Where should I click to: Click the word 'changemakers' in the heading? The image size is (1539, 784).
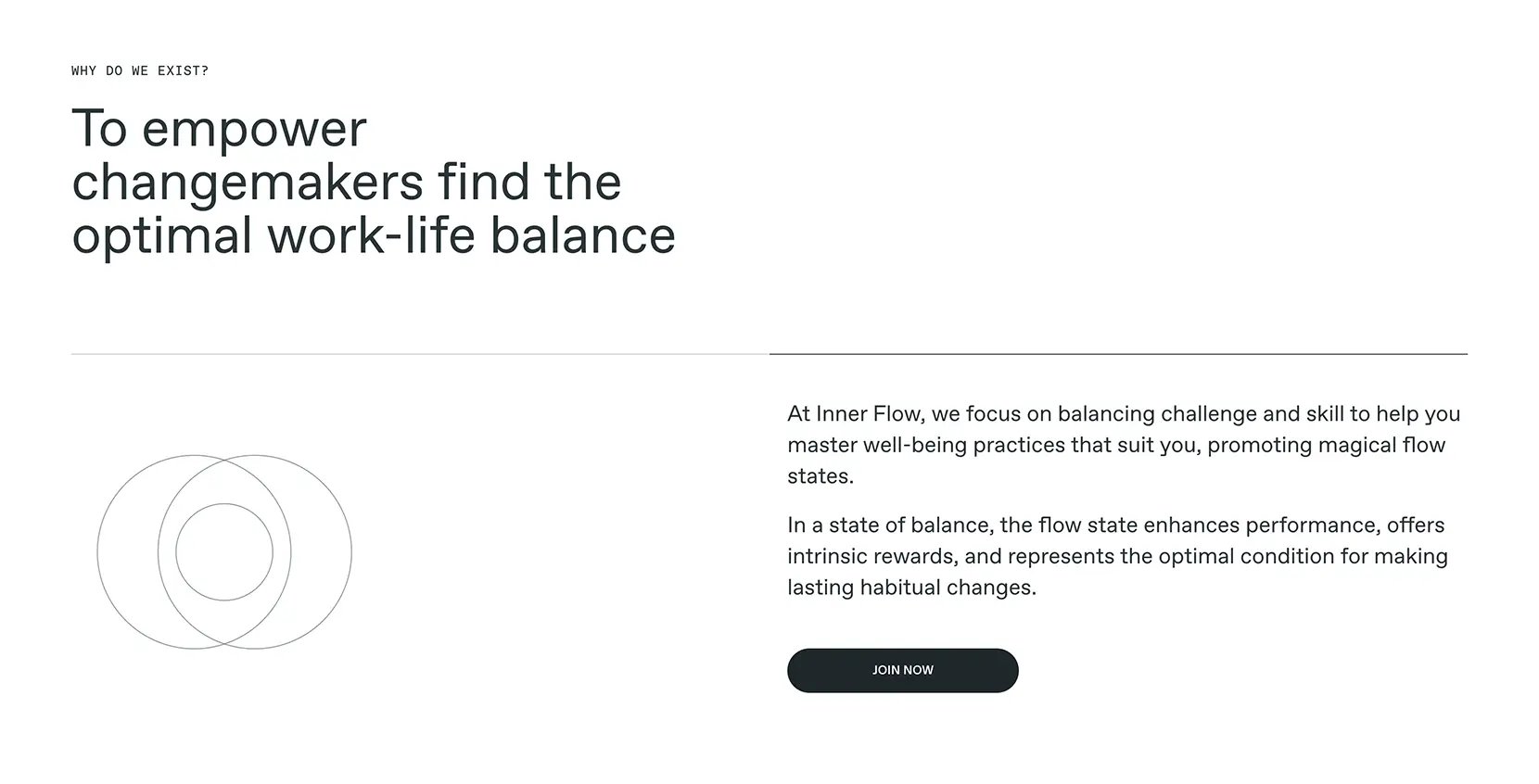[248, 183]
